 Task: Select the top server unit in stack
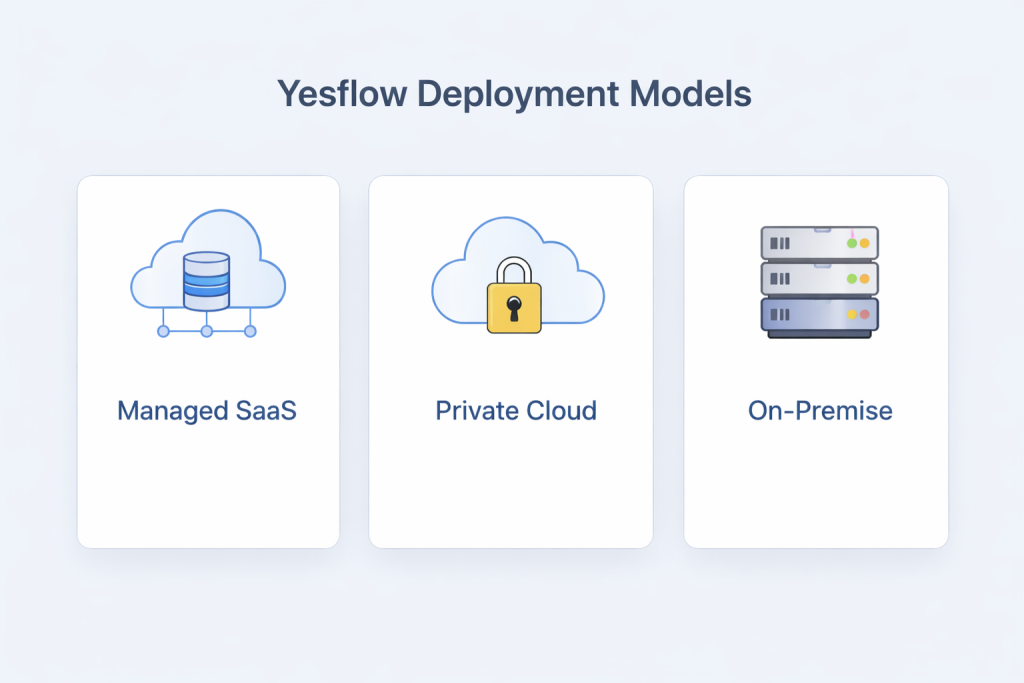[819, 243]
